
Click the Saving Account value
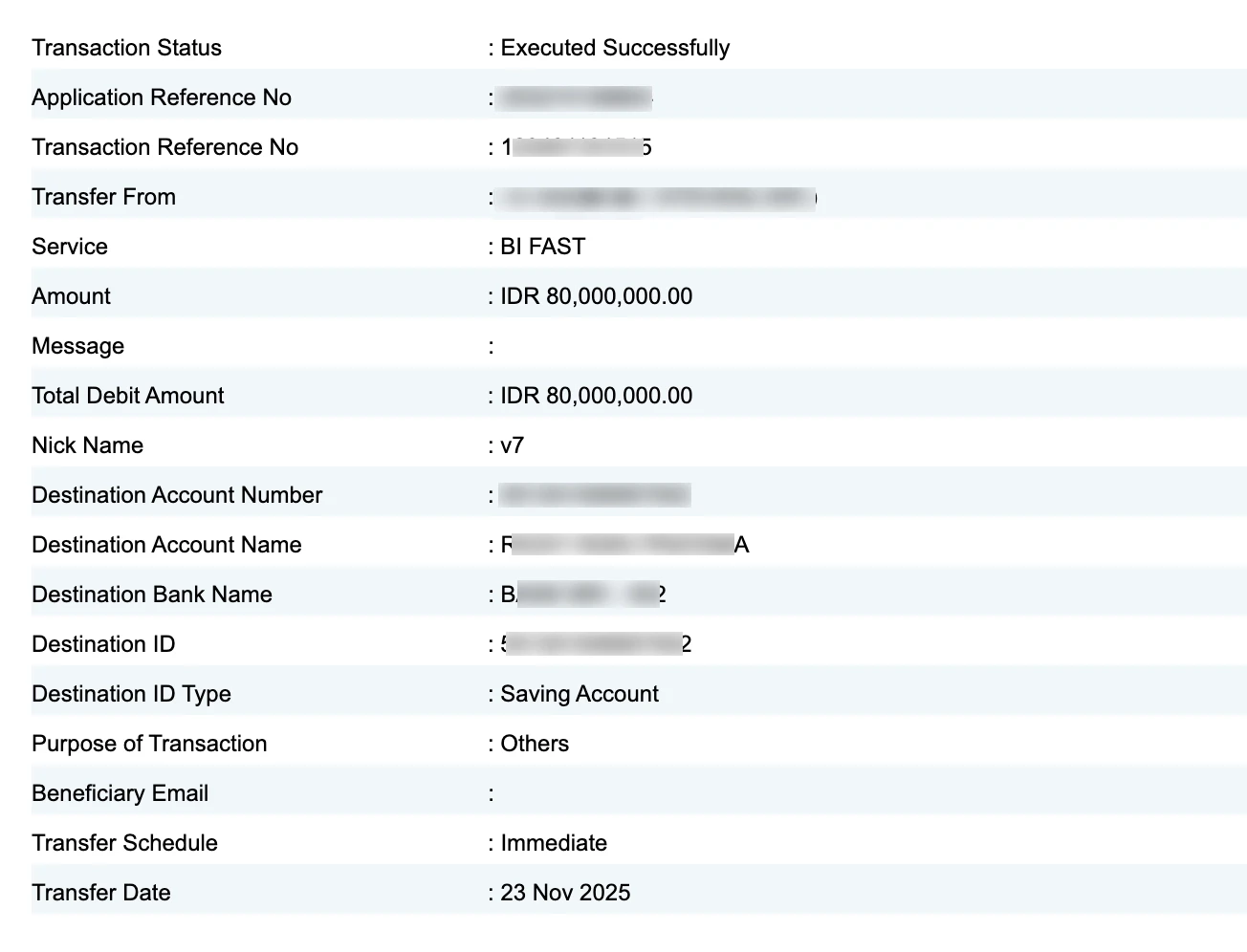click(x=580, y=694)
